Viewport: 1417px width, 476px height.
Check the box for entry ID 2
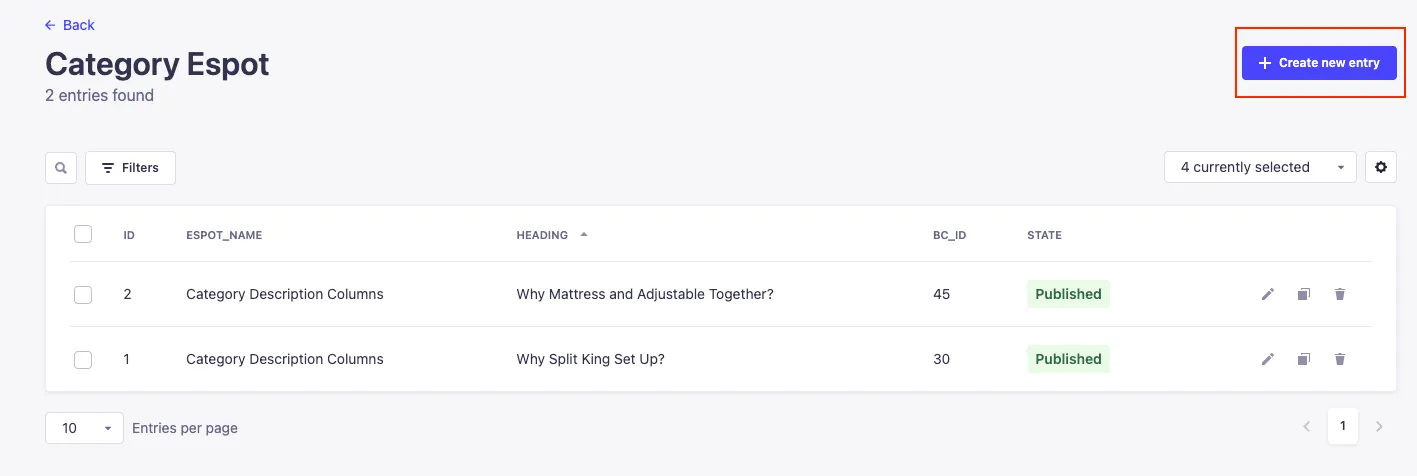(x=83, y=294)
